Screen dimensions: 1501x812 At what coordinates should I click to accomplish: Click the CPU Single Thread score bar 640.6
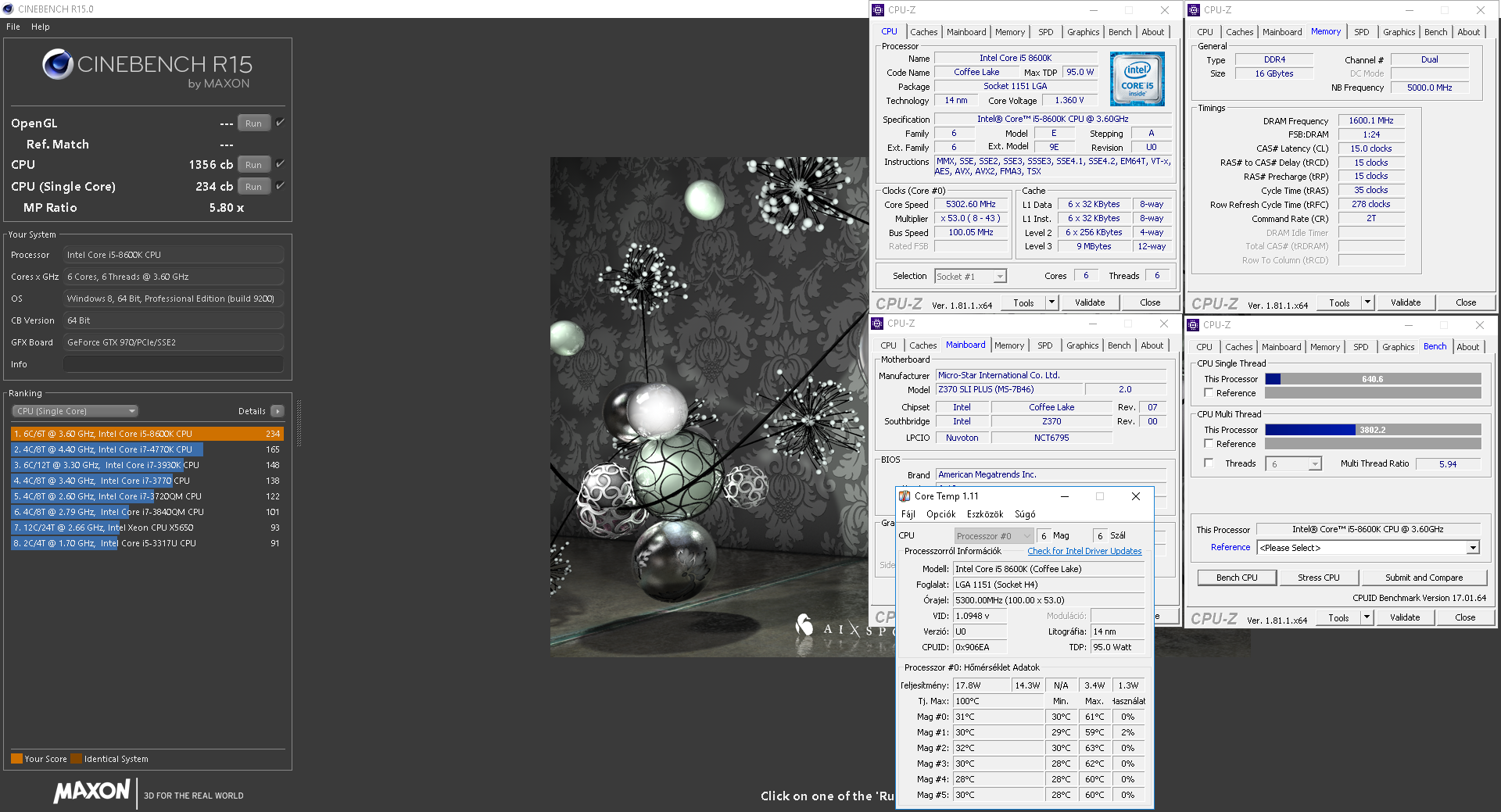[1373, 379]
